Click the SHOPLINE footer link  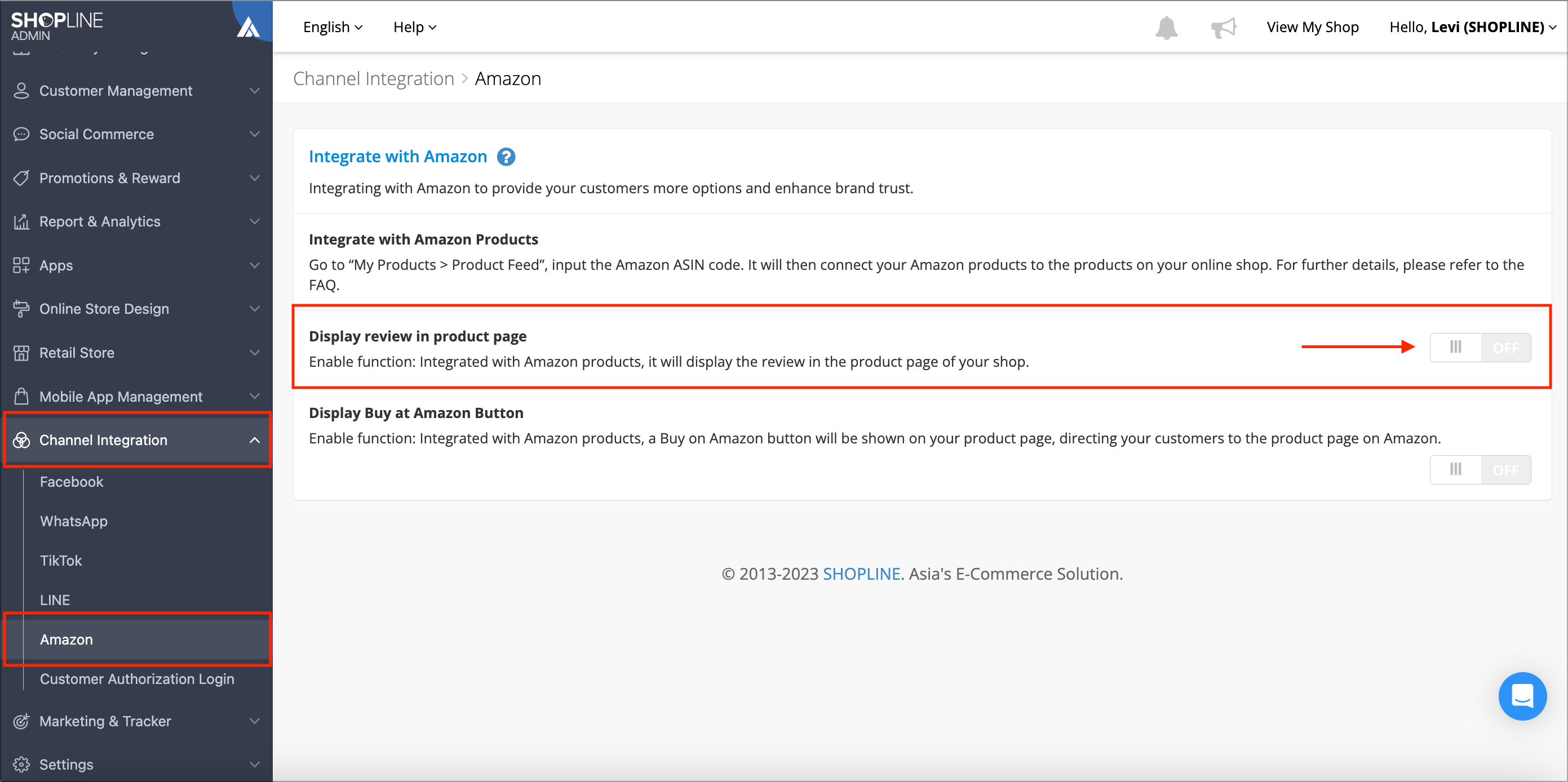tap(861, 574)
